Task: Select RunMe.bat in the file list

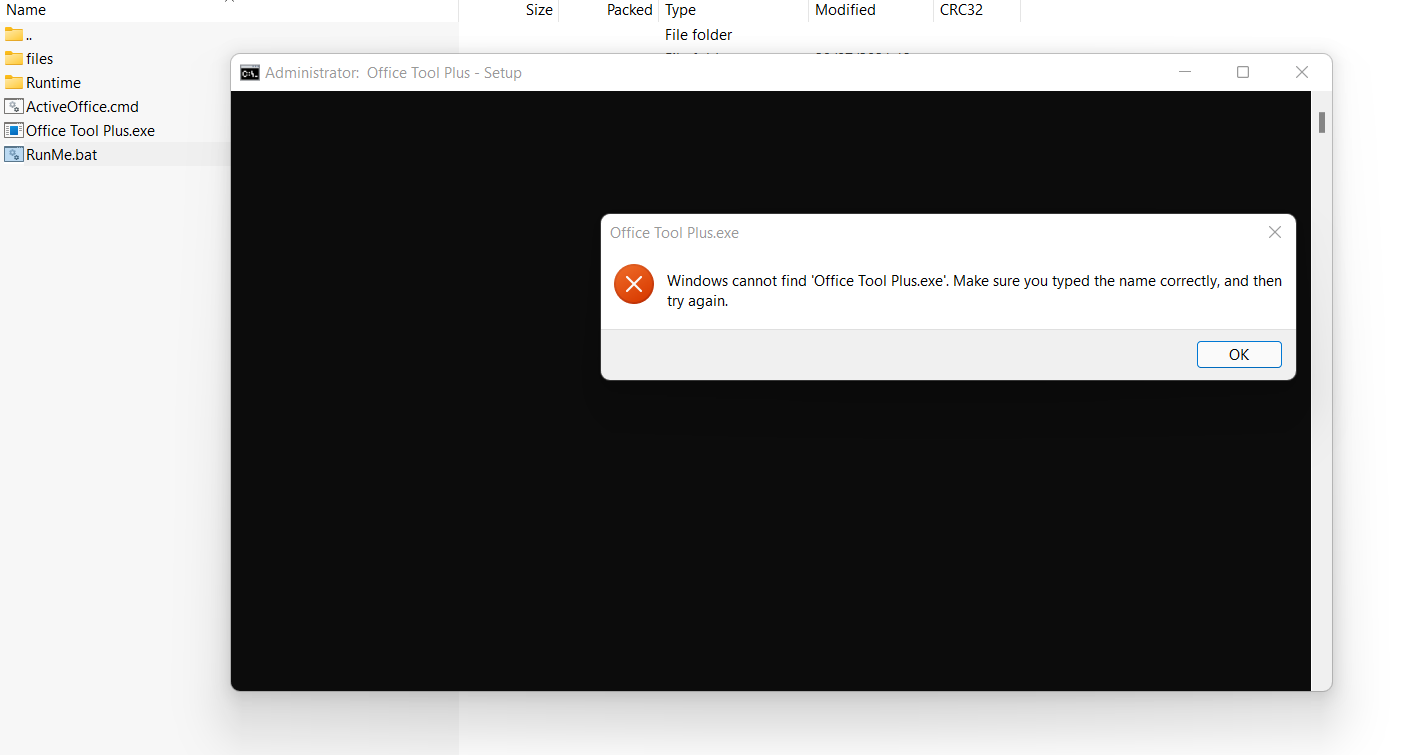Action: pos(62,154)
